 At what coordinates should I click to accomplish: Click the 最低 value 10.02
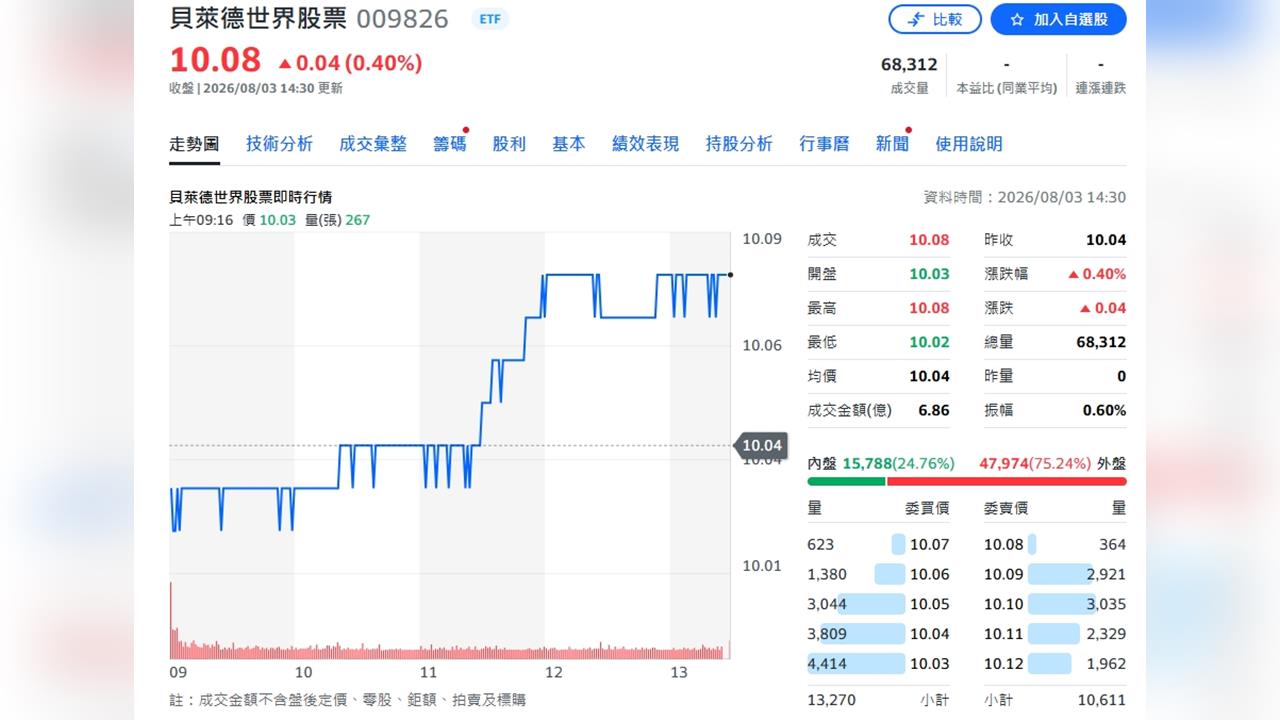[929, 342]
